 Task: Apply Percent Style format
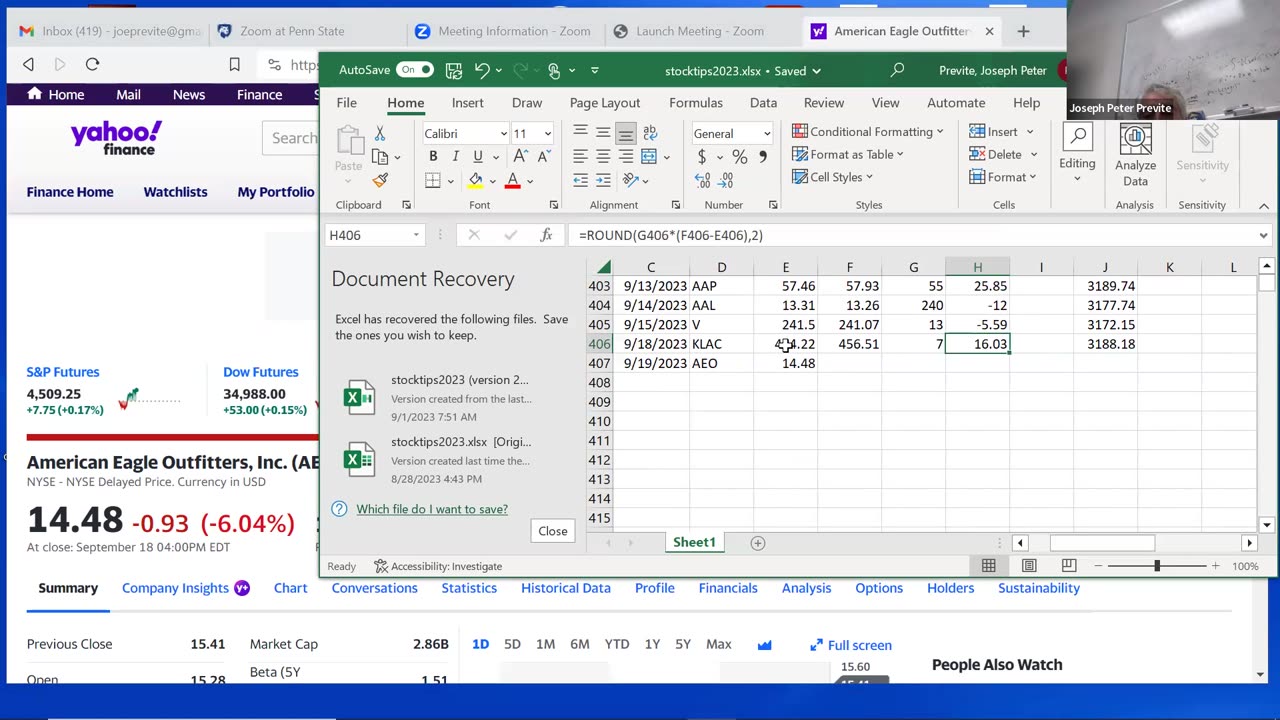(x=739, y=157)
